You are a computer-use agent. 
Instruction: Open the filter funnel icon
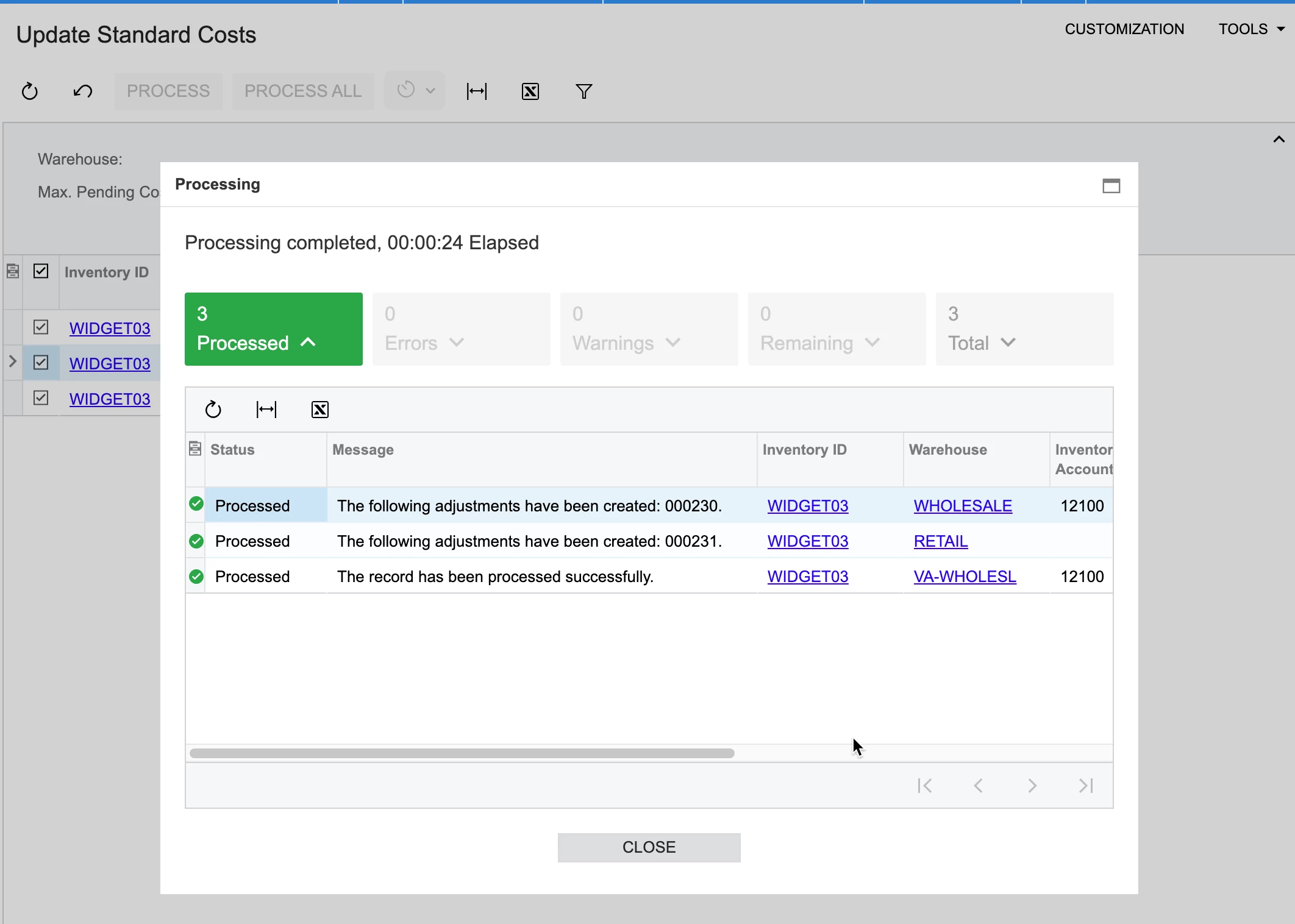(583, 91)
